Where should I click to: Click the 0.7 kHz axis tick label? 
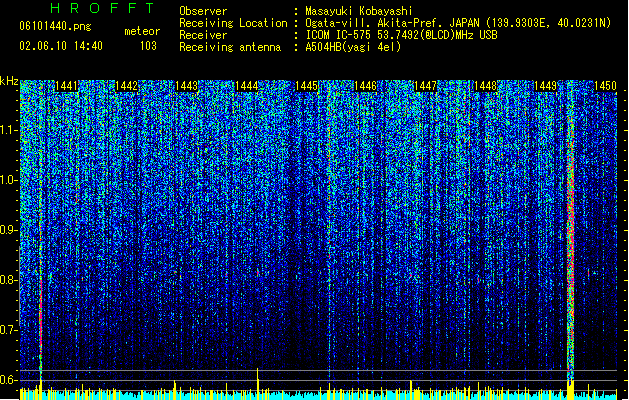click(x=8, y=330)
